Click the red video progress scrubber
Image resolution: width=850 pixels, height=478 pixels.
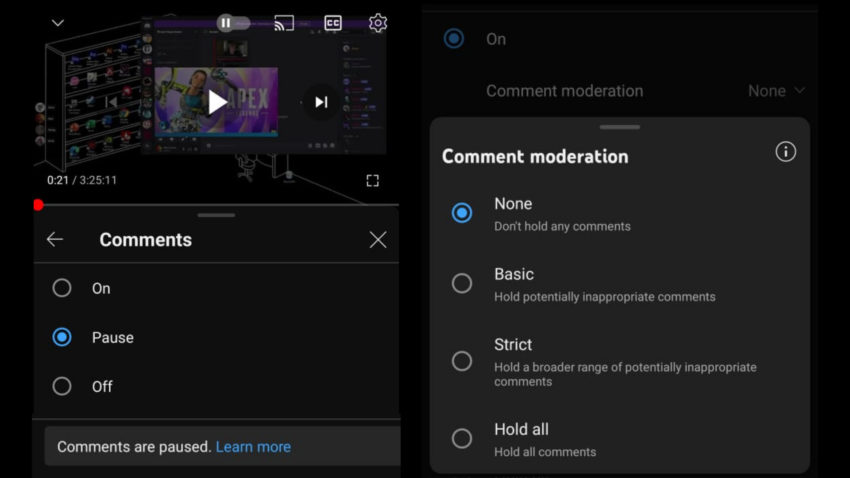pos(38,205)
